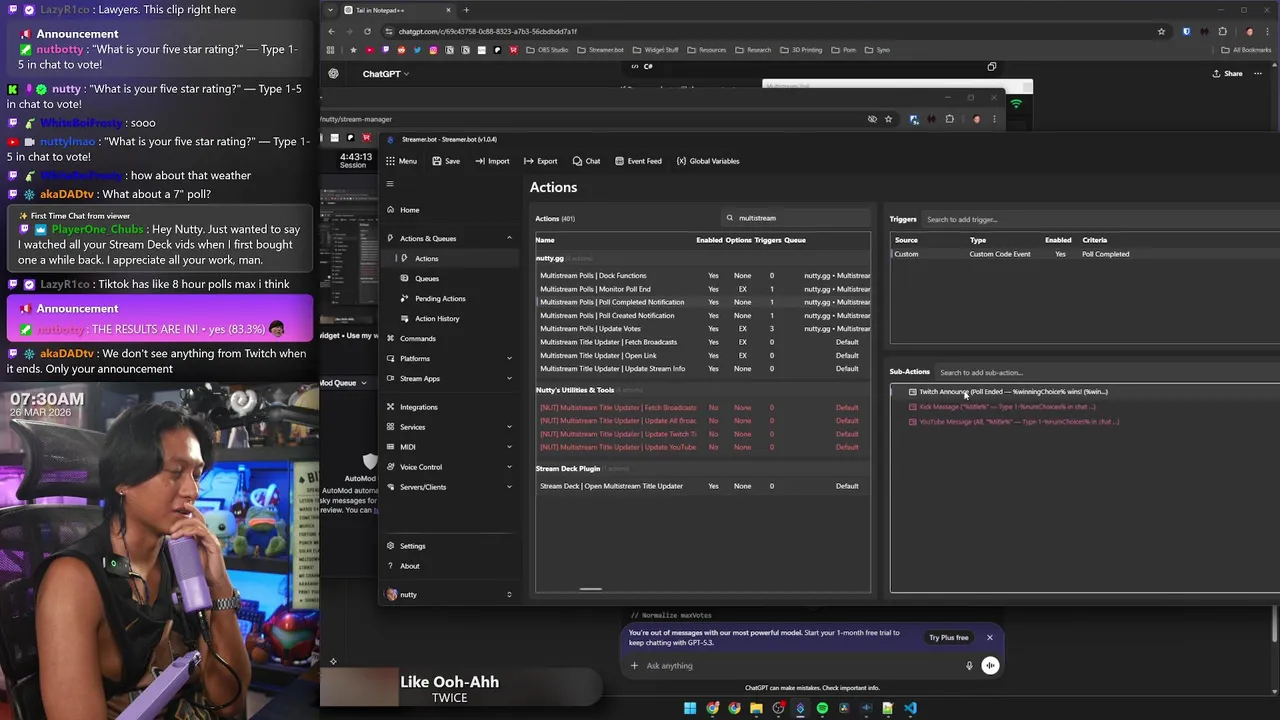This screenshot has height=720, width=1280.
Task: Collapse the Actions & Queues section
Action: 509,238
